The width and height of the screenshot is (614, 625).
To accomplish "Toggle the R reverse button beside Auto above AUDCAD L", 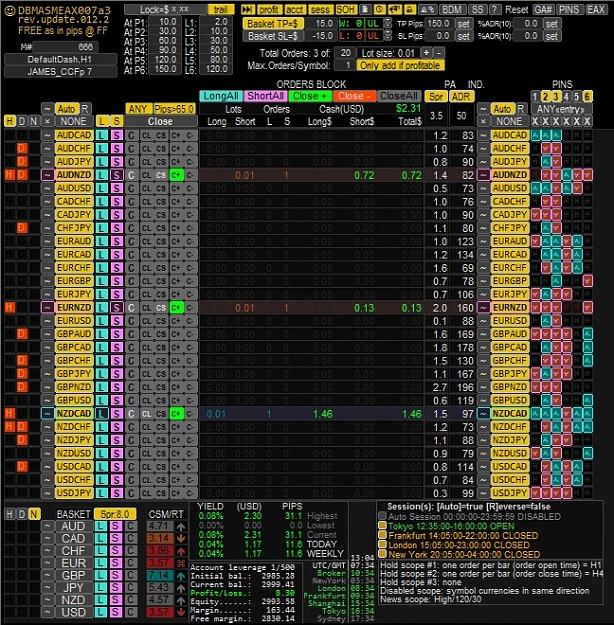I will pyautogui.click(x=85, y=109).
